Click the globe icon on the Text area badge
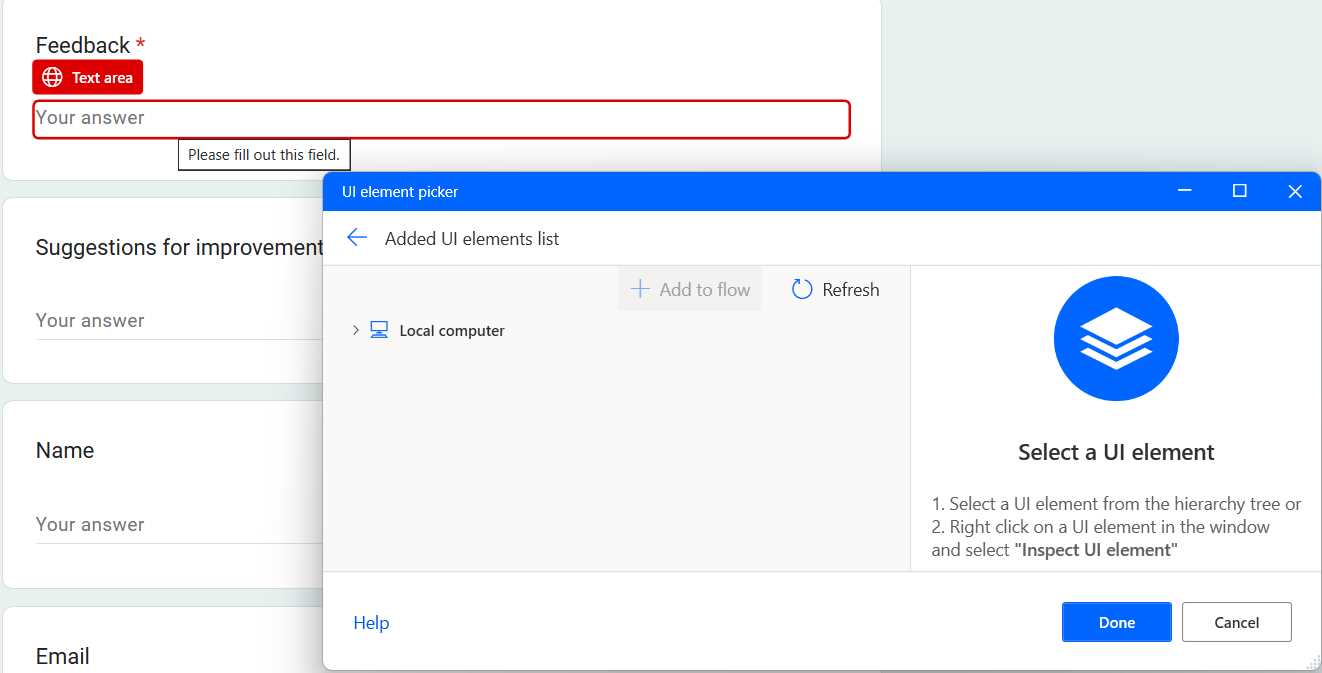The width and height of the screenshot is (1322, 673). (51, 77)
